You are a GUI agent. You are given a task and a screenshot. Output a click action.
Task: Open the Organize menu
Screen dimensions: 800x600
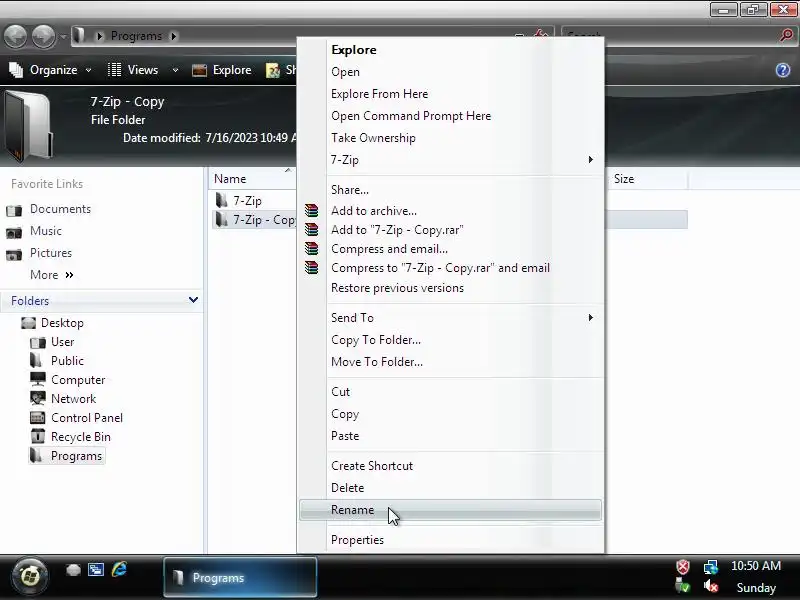[x=51, y=70]
